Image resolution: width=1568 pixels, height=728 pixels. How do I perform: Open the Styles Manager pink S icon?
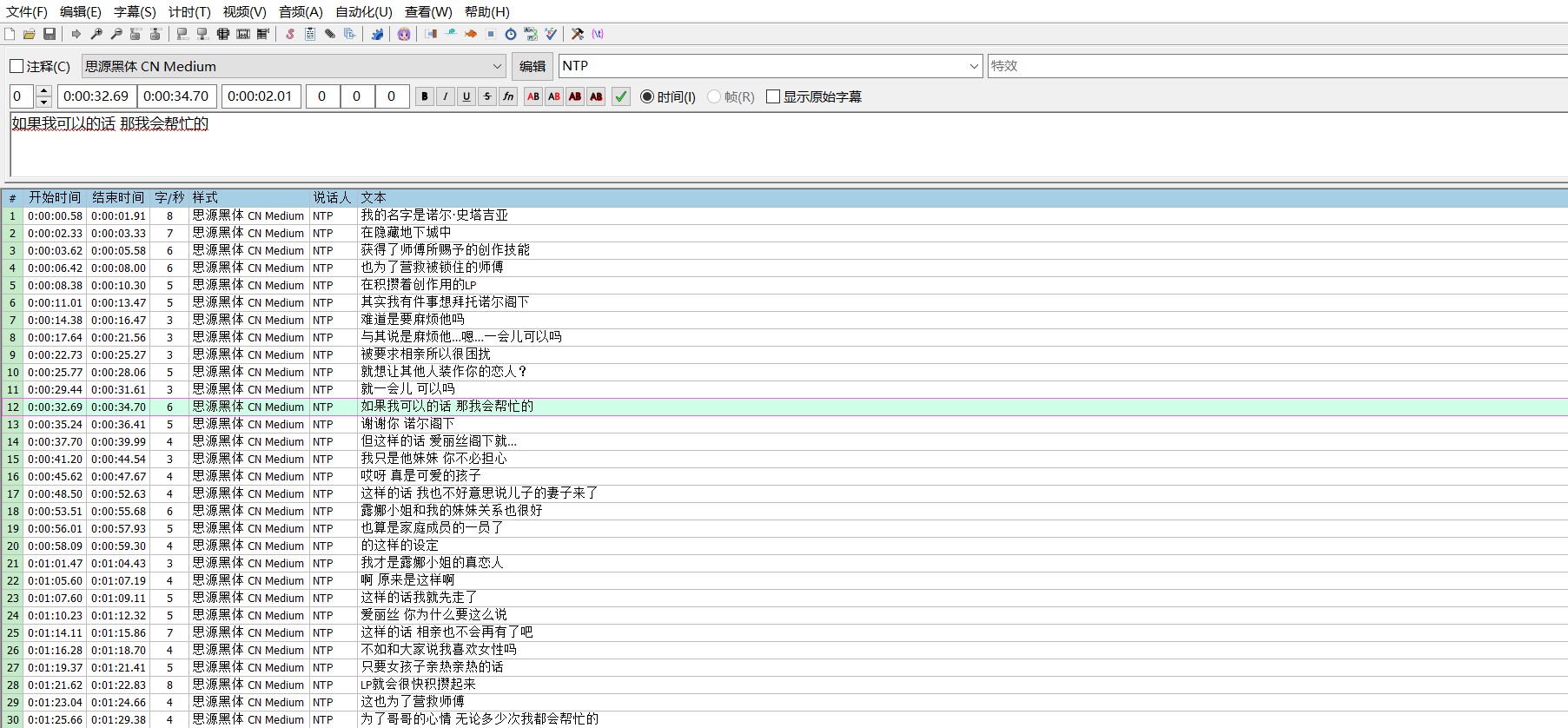[x=290, y=34]
